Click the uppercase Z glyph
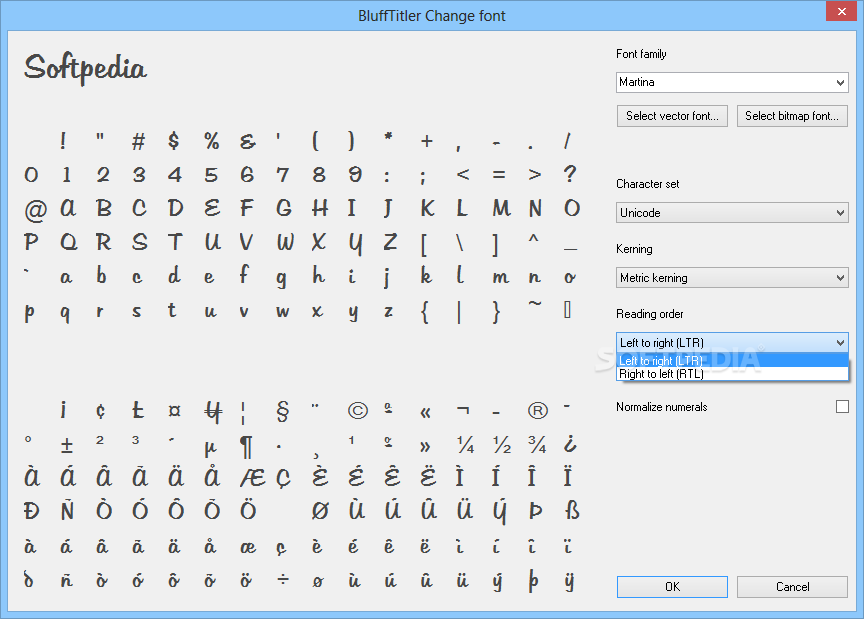Image resolution: width=864 pixels, height=619 pixels. (390, 242)
